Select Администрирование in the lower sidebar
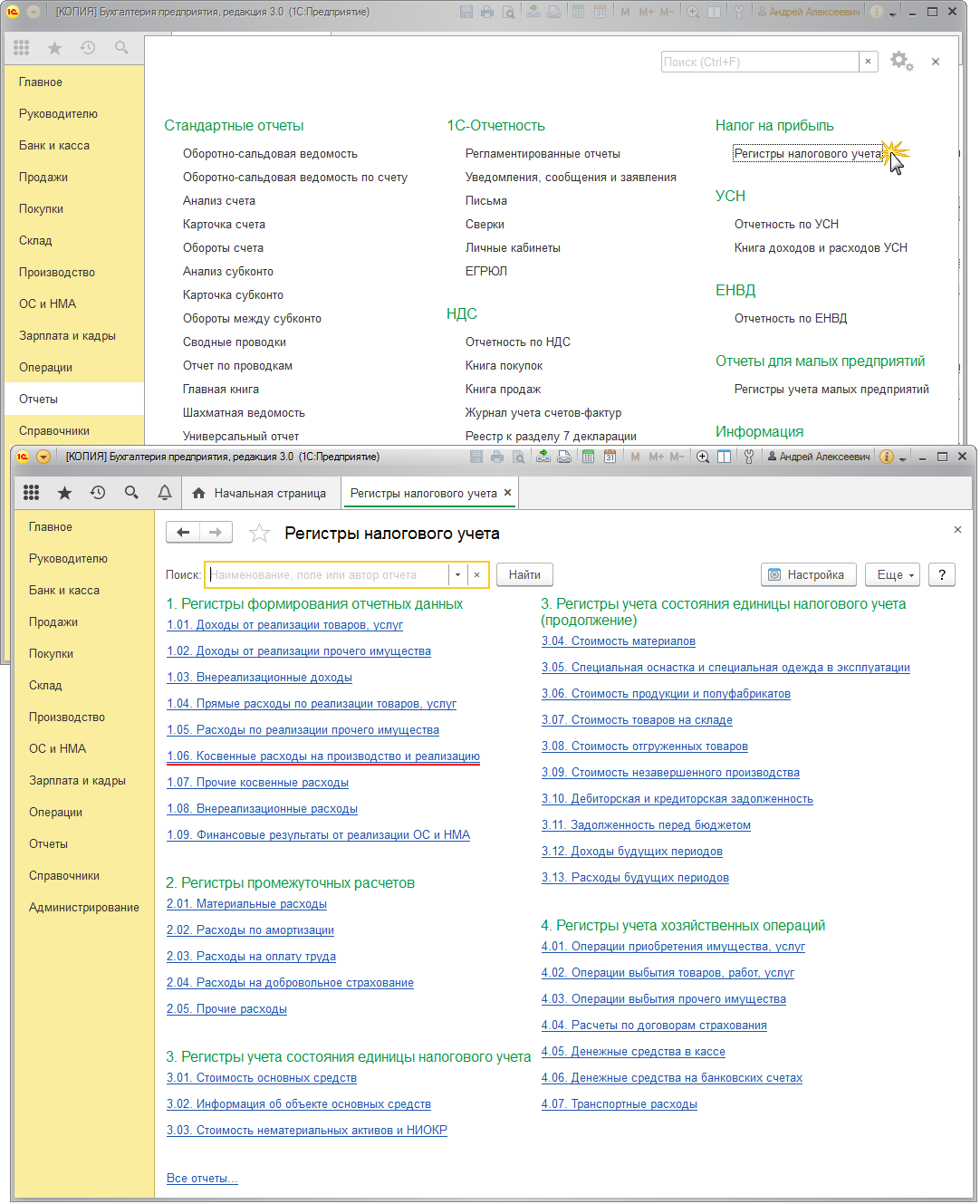 (84, 907)
